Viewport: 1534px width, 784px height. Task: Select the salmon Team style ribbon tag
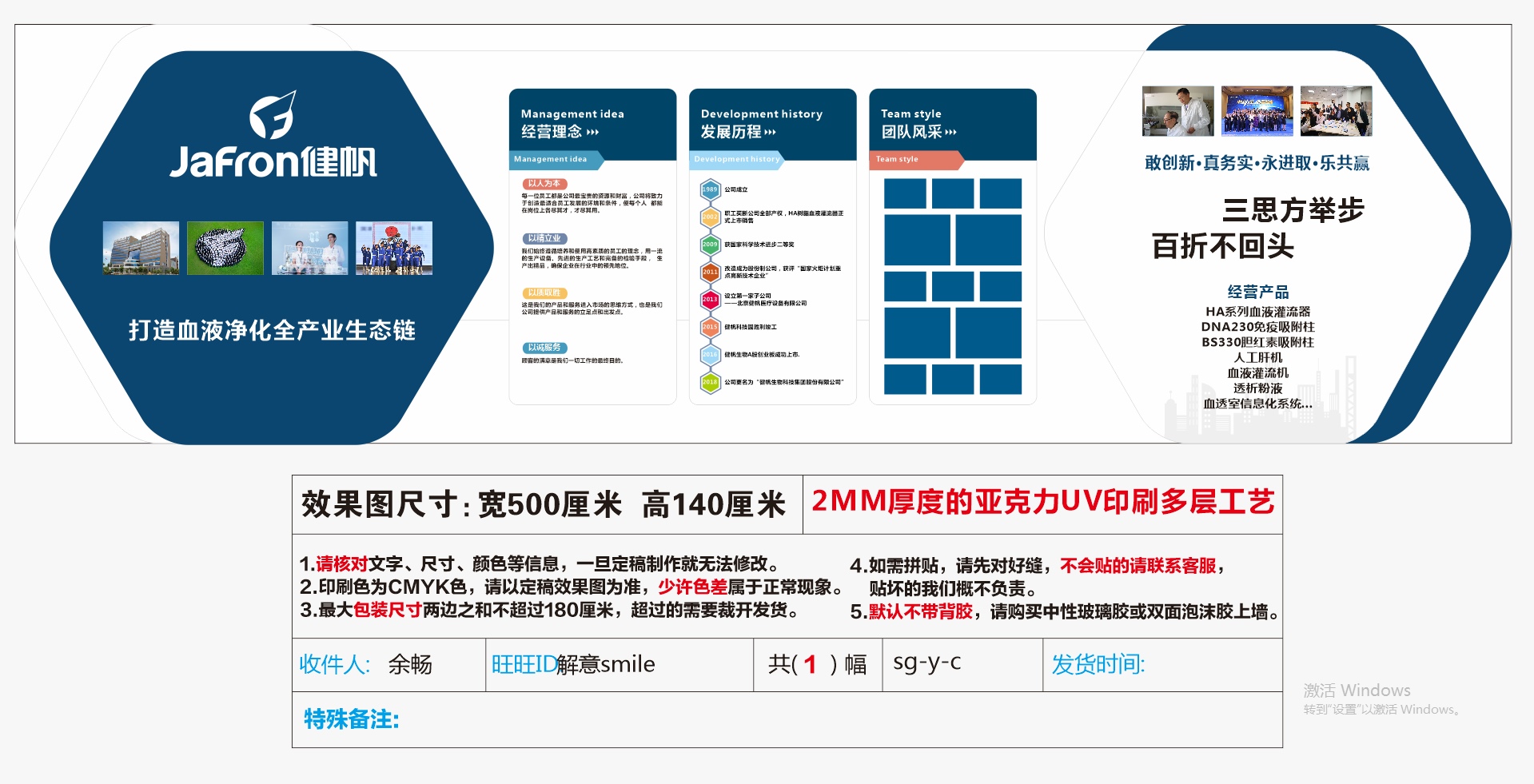click(x=916, y=159)
